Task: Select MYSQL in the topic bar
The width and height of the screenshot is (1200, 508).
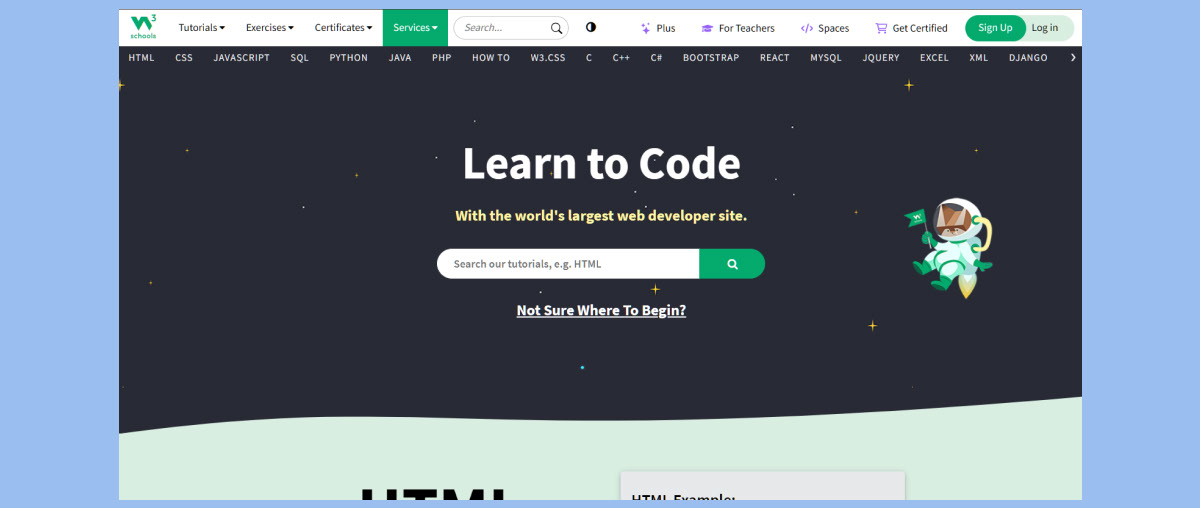Action: coord(826,58)
